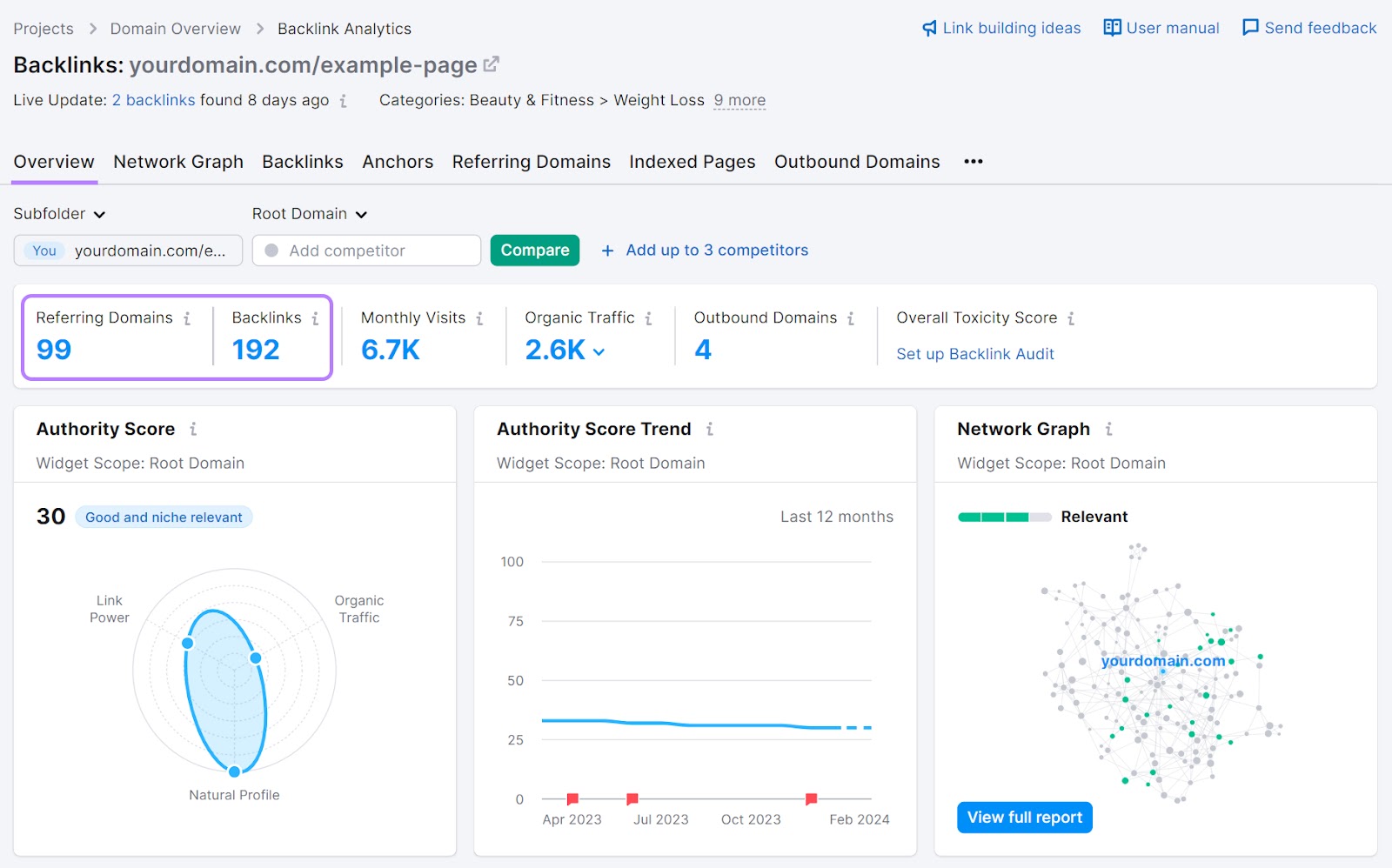The width and height of the screenshot is (1392, 868).
Task: Click the book icon for User manual
Action: pyautogui.click(x=1112, y=28)
